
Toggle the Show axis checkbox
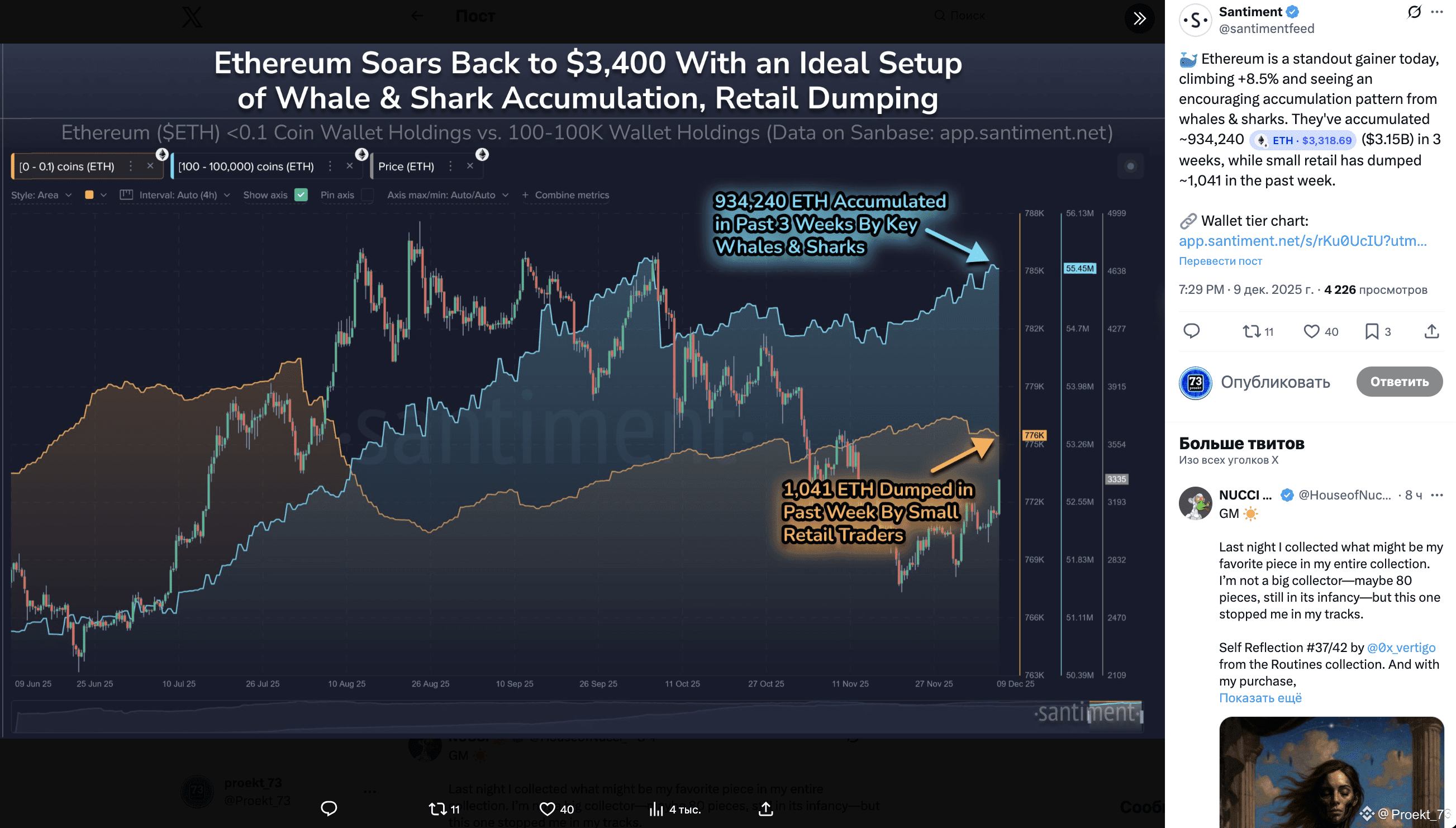[301, 195]
